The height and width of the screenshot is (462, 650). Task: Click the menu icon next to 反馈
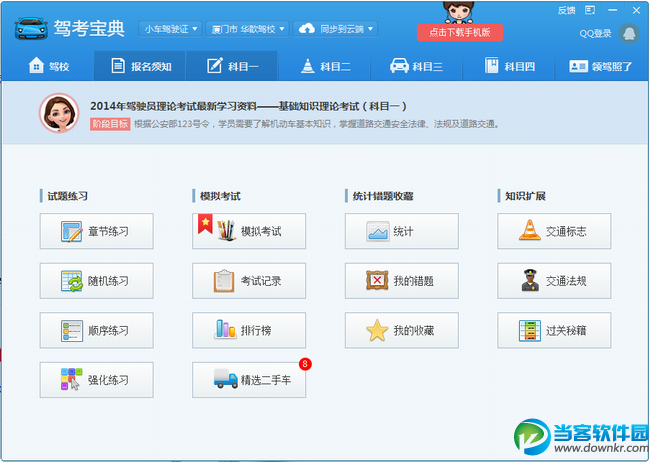(590, 10)
